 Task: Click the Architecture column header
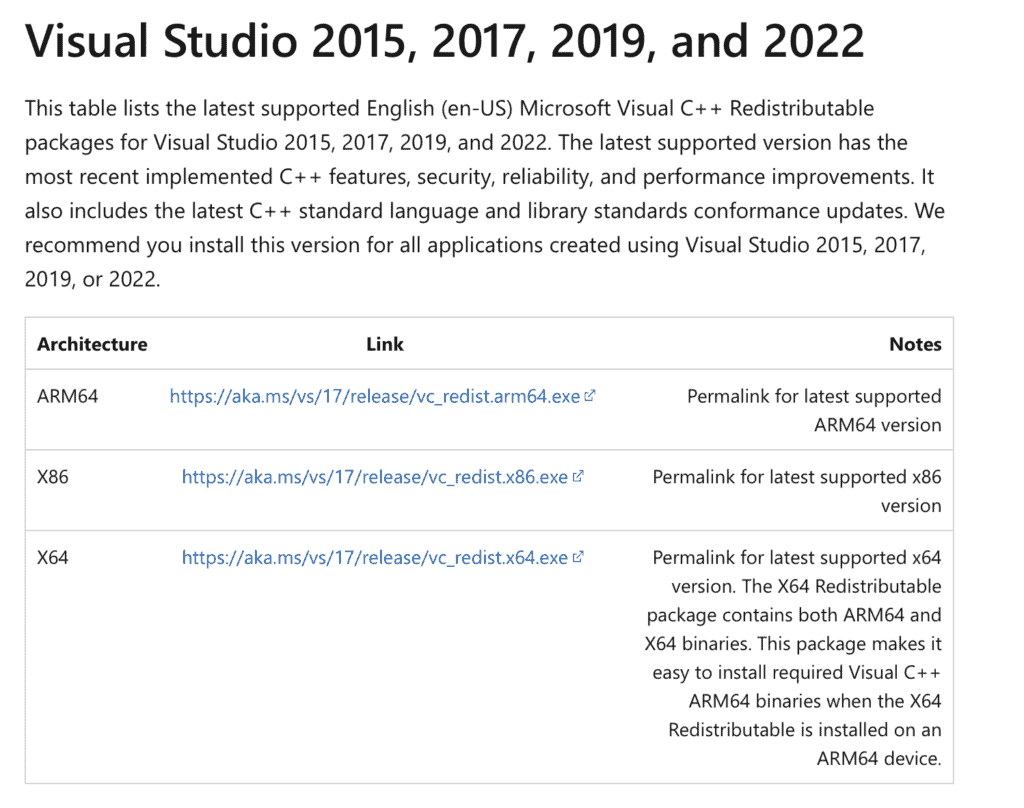92,344
